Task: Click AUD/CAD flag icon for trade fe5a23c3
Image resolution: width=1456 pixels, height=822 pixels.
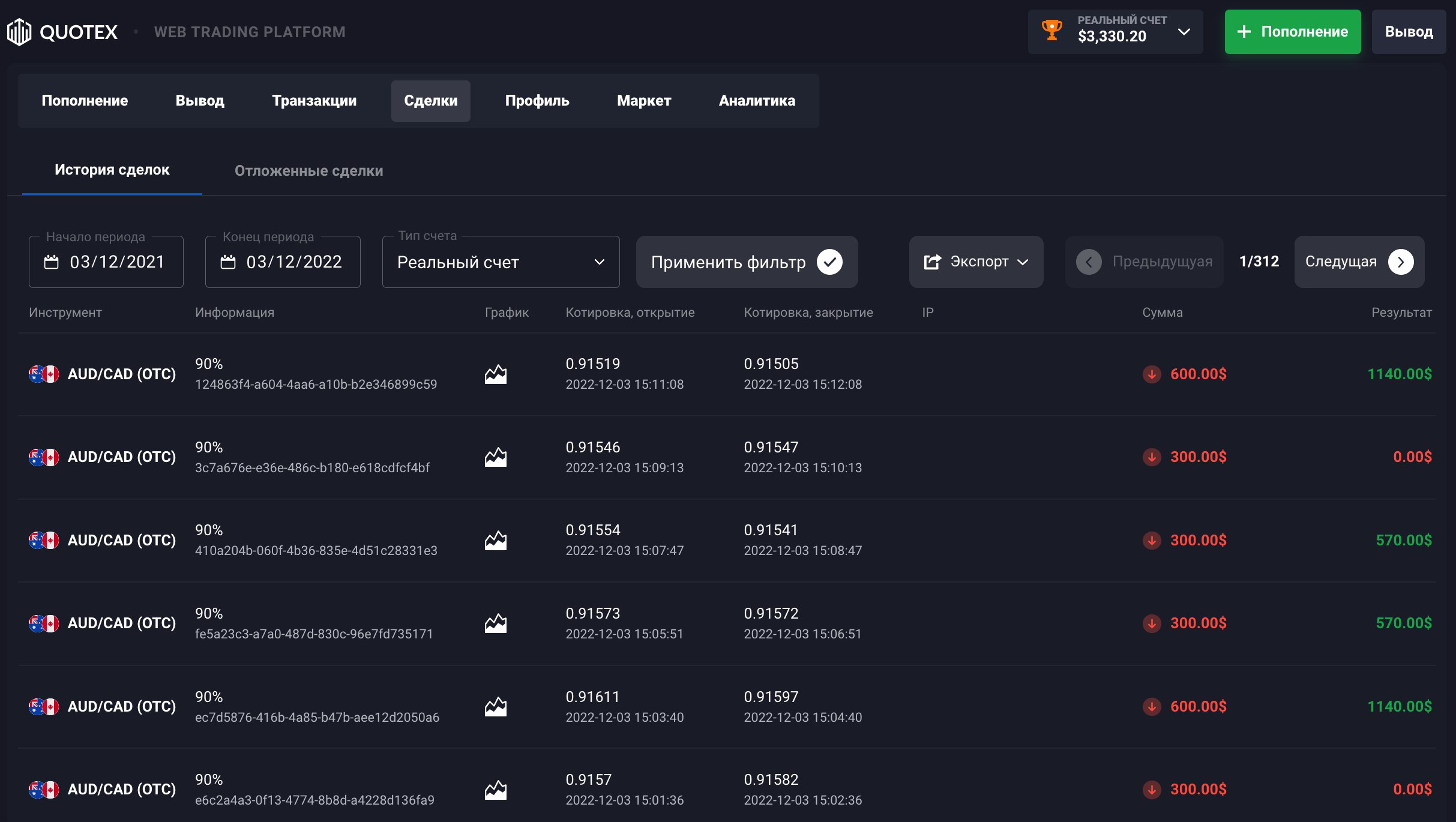Action: pos(44,623)
